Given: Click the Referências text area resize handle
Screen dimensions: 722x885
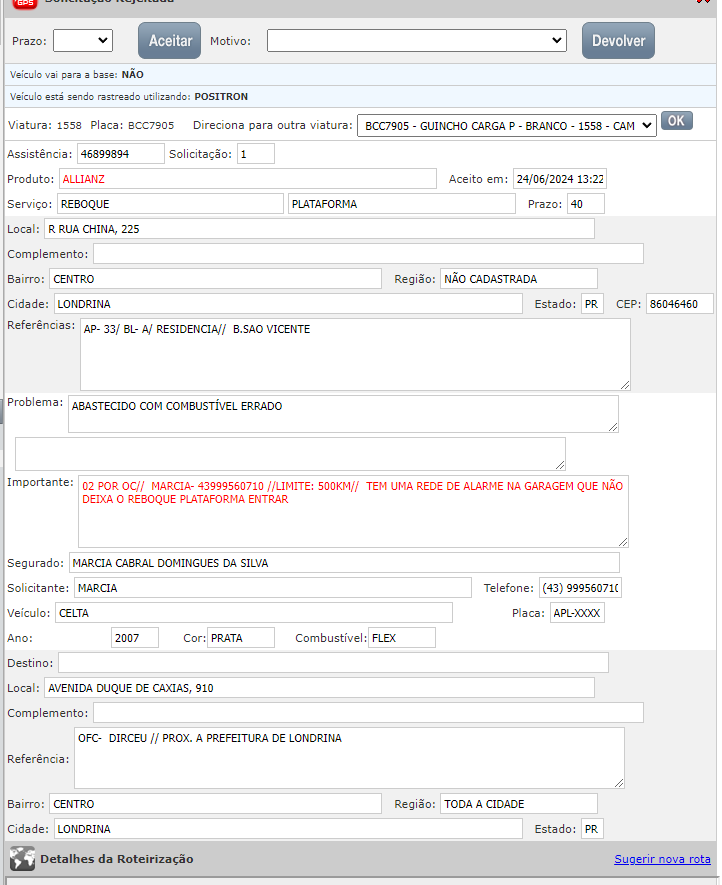Looking at the screenshot, I should click(625, 385).
